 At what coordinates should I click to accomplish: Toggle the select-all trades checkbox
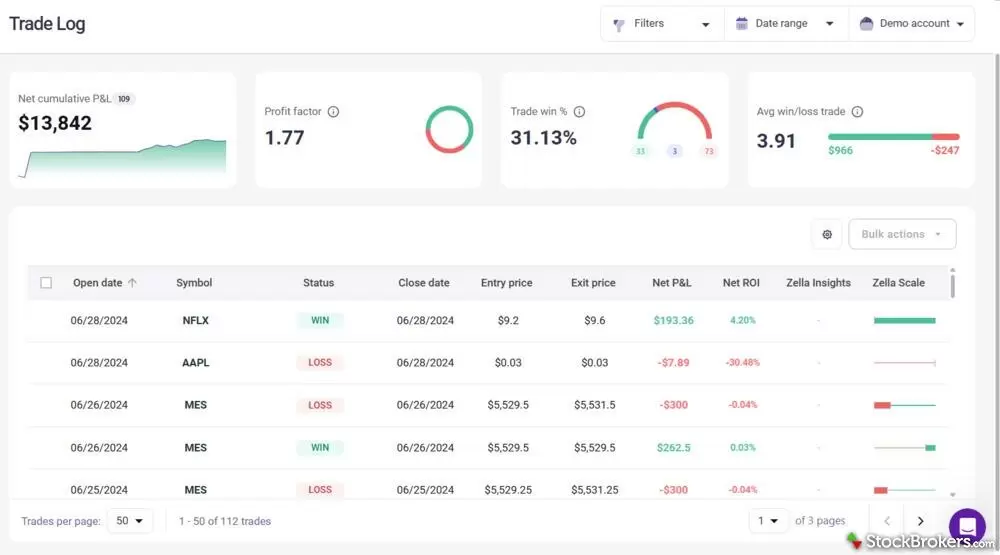point(46,283)
